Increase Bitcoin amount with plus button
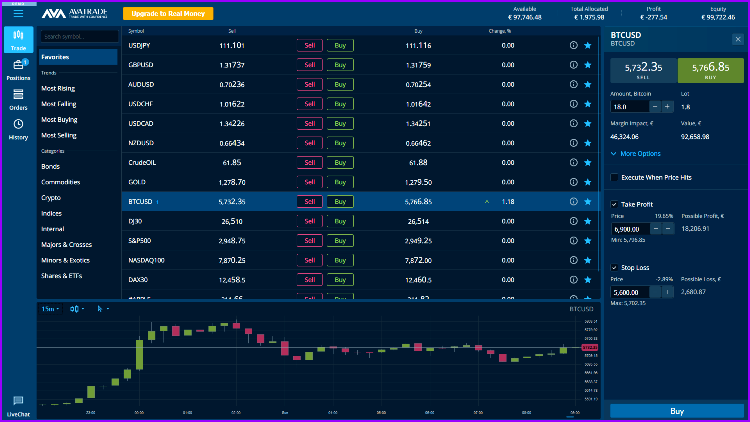750x422 pixels. (x=667, y=107)
